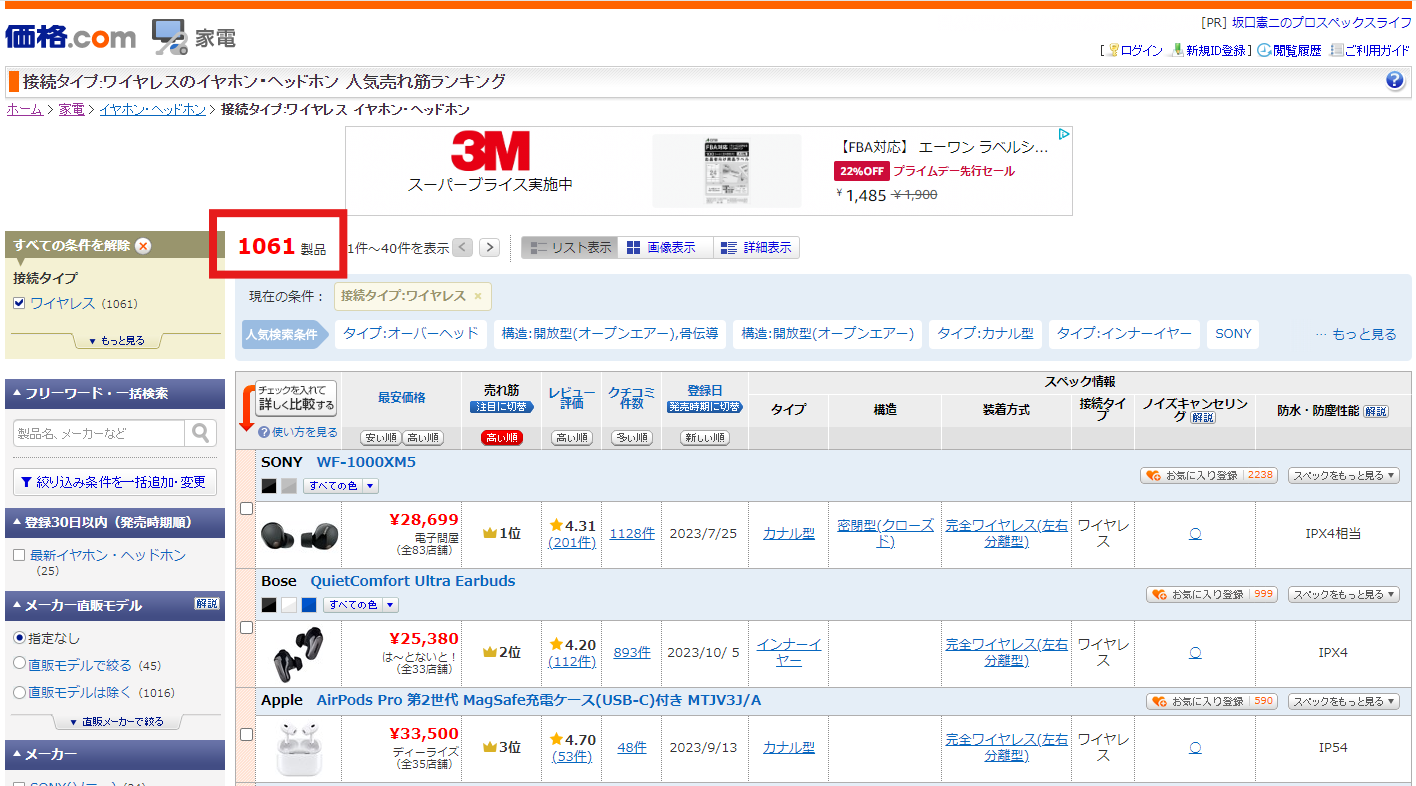
Task: Select the blue color swatch for Bose earbuds
Action: click(309, 605)
